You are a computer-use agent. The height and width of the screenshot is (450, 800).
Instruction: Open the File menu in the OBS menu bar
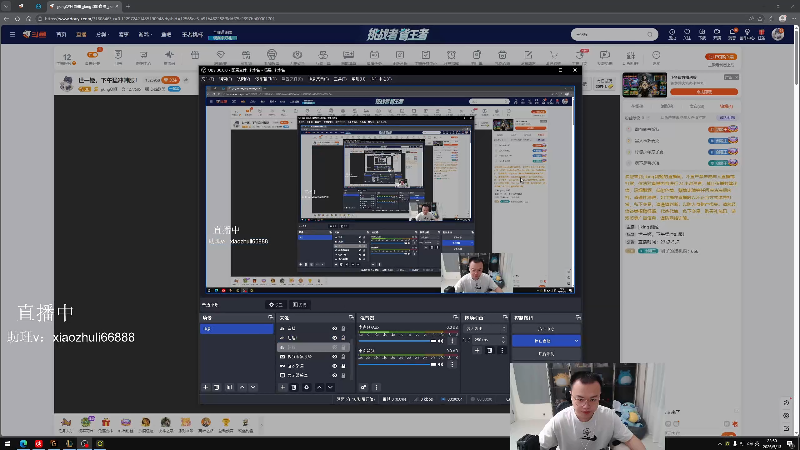[x=207, y=79]
